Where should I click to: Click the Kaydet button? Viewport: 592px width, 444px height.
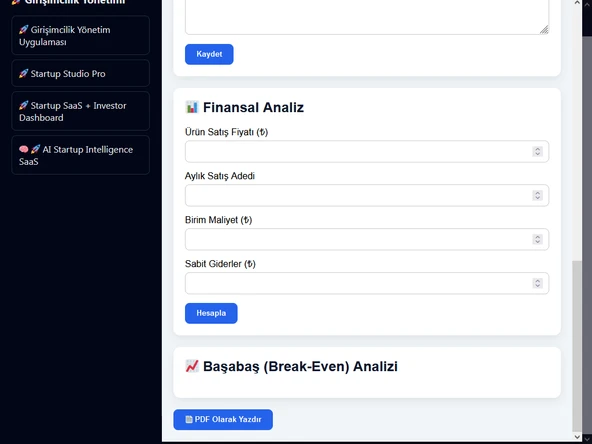click(209, 54)
